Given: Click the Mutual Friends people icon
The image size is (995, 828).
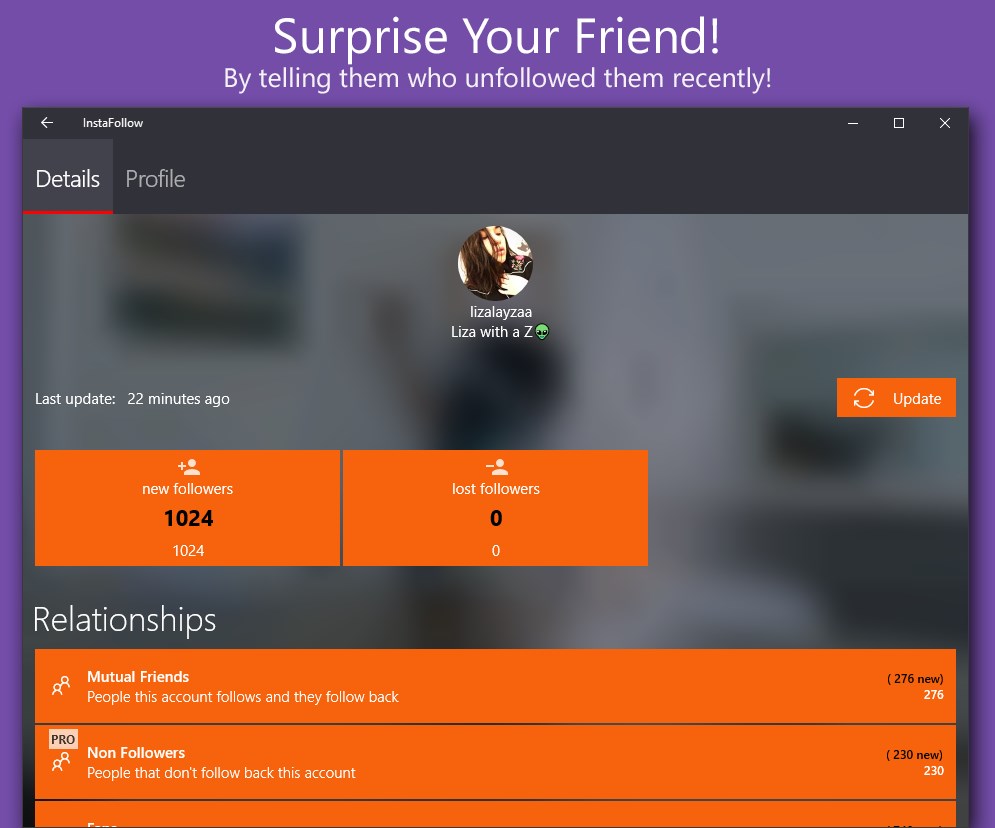Looking at the screenshot, I should click(x=61, y=686).
